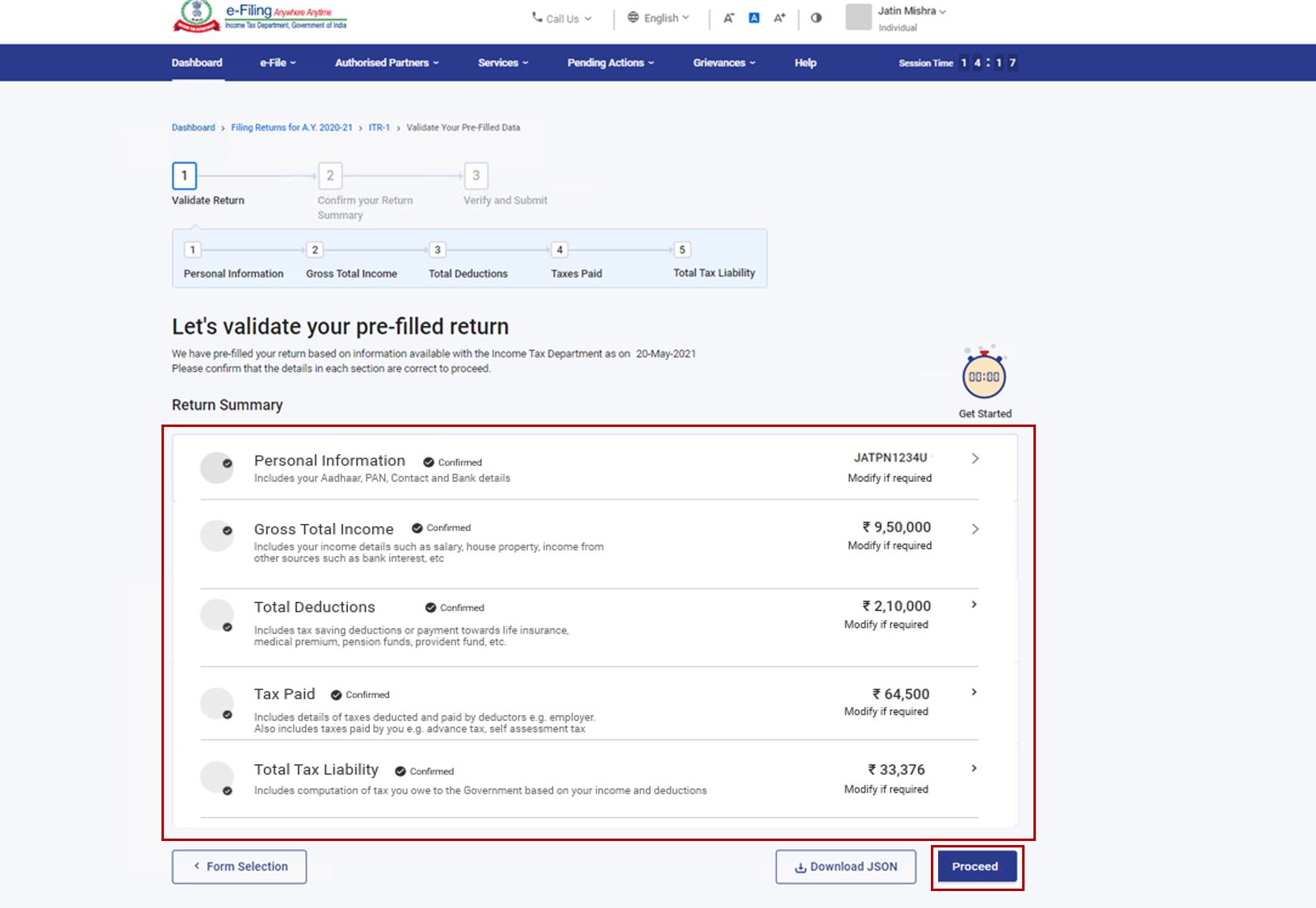Decrease font size using the A- icon

coord(728,17)
